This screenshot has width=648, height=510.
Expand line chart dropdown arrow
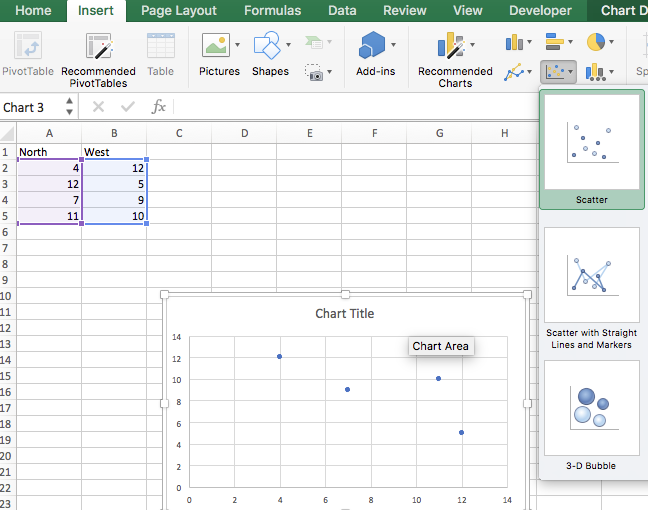pos(529,72)
